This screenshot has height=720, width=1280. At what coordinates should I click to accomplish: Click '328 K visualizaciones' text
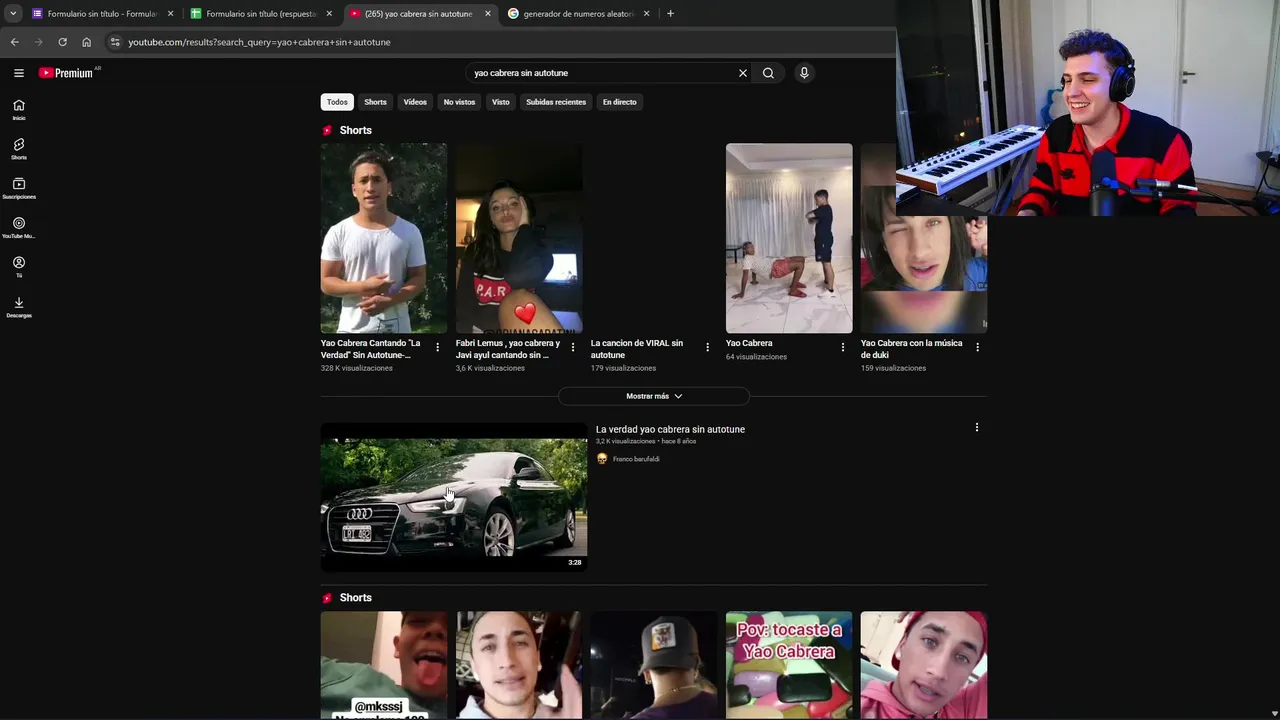(x=357, y=368)
